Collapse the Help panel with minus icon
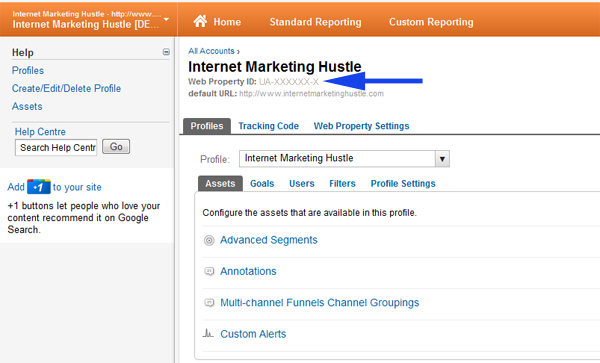The width and height of the screenshot is (600, 363). click(166, 52)
